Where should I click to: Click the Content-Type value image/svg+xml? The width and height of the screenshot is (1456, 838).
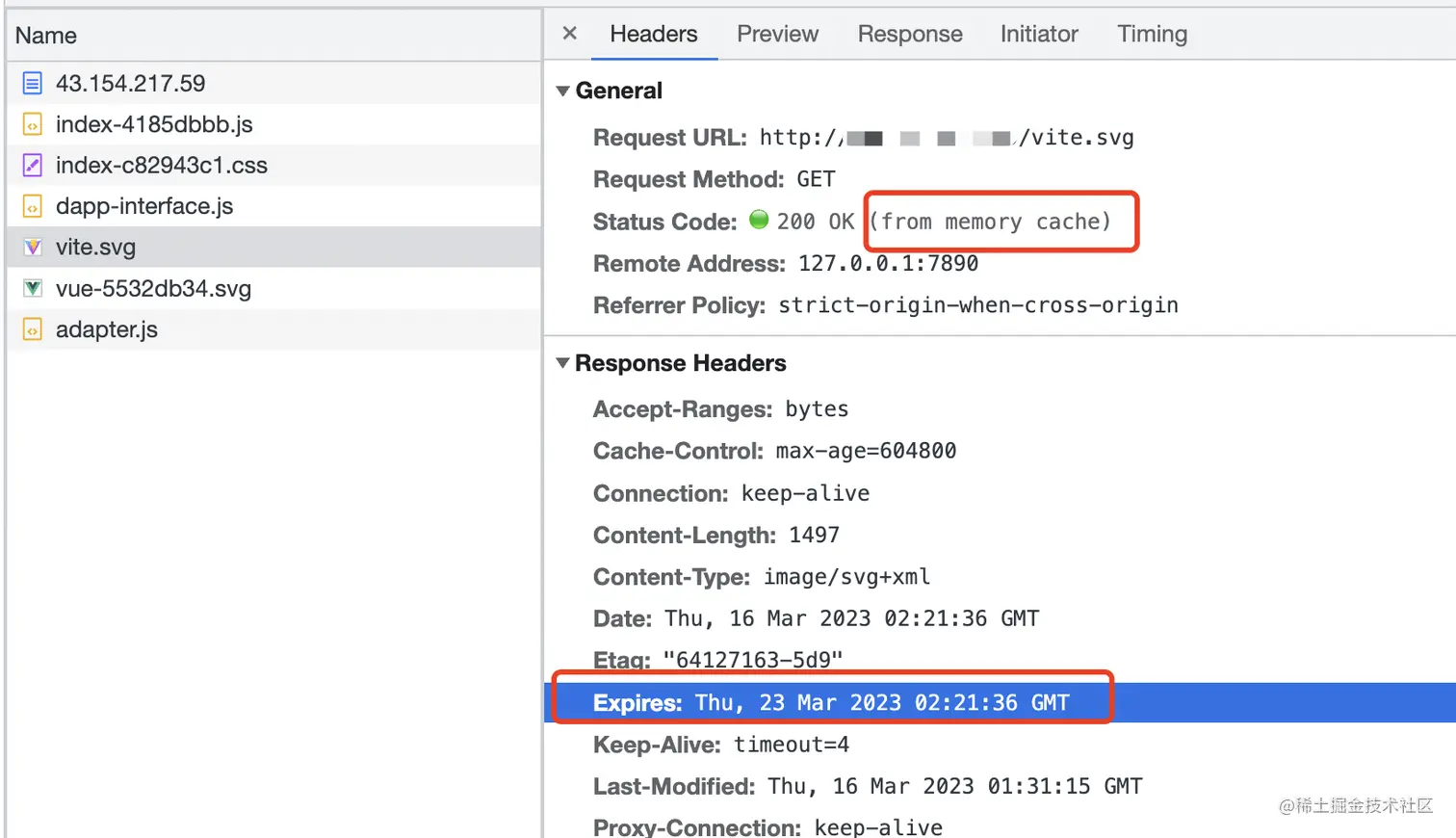point(846,577)
